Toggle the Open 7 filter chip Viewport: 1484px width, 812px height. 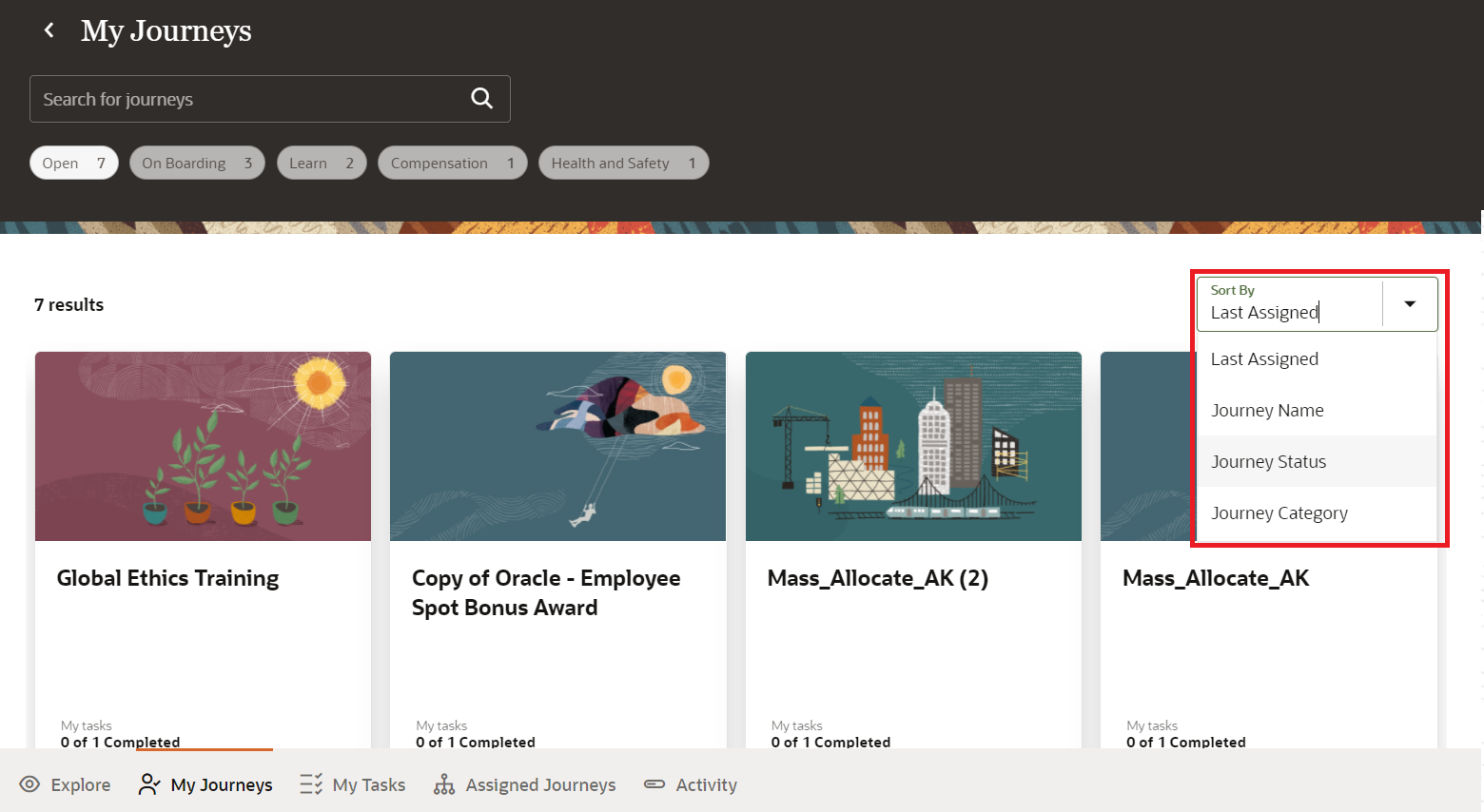click(x=74, y=163)
